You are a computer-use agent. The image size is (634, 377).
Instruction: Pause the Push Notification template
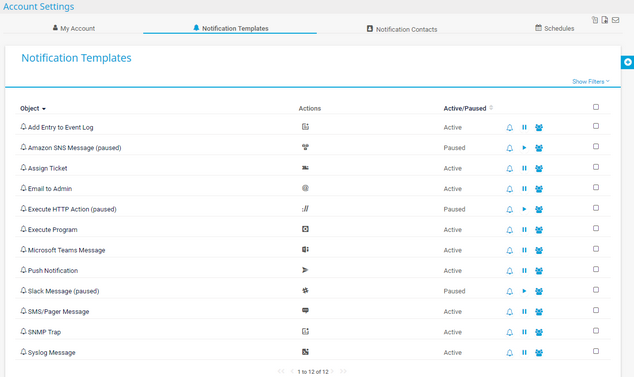click(x=524, y=271)
